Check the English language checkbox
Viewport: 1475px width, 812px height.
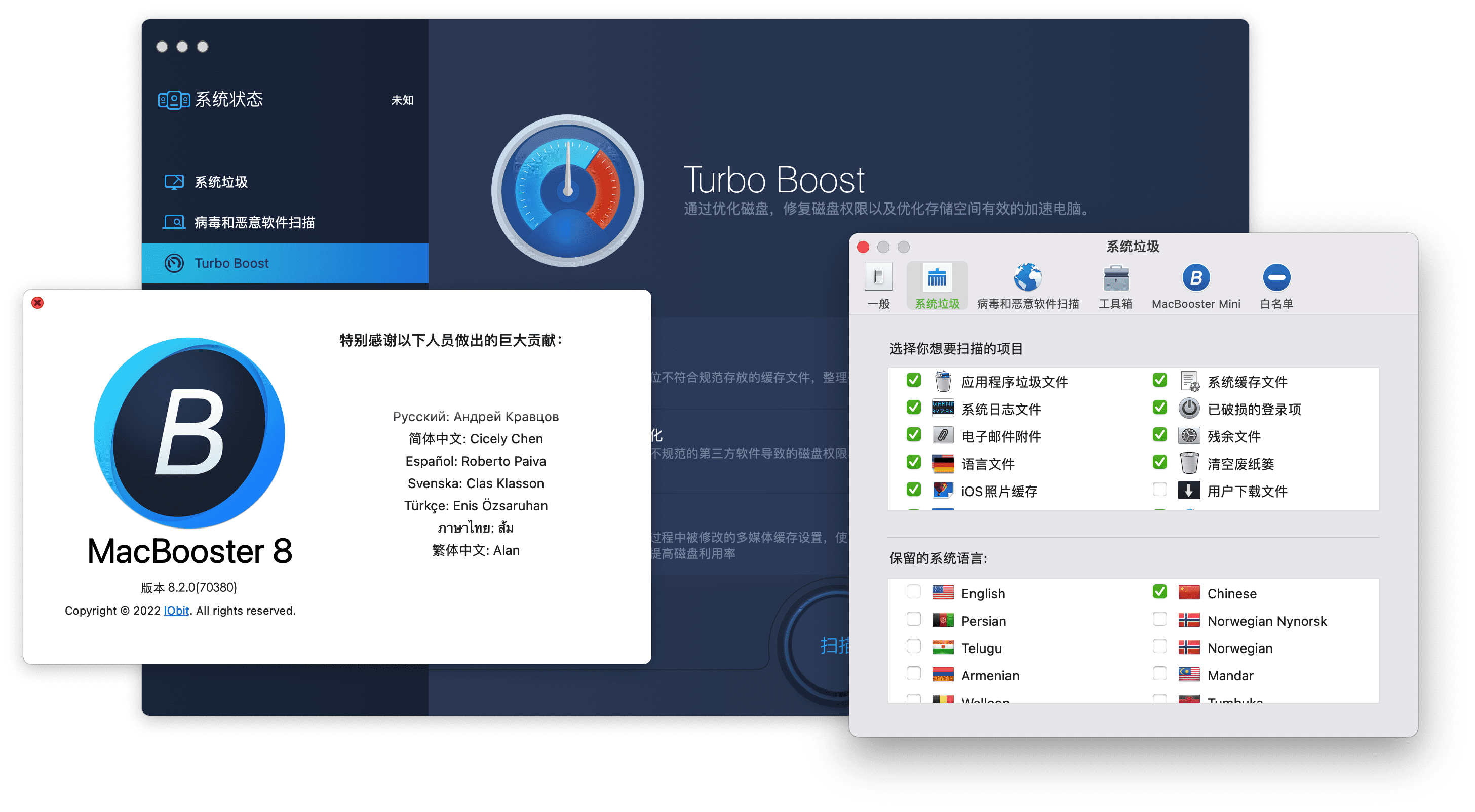click(x=913, y=592)
